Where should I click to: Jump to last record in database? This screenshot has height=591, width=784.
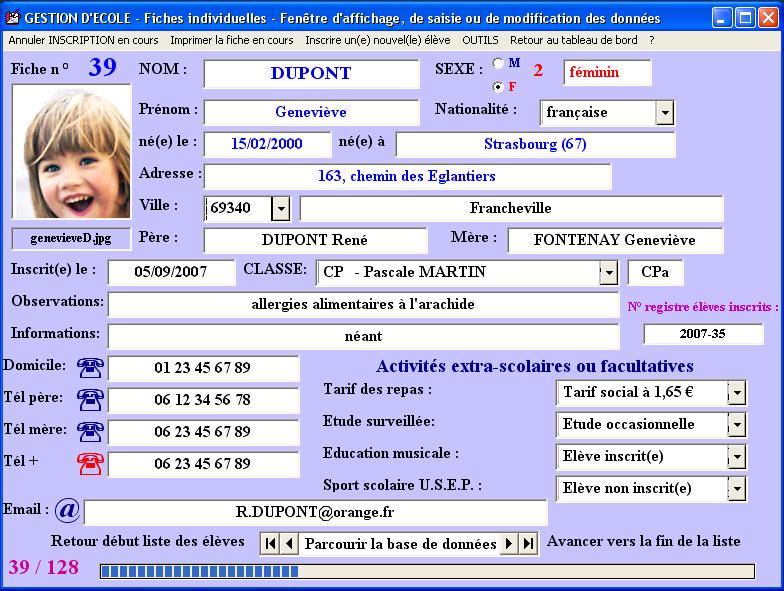click(528, 544)
